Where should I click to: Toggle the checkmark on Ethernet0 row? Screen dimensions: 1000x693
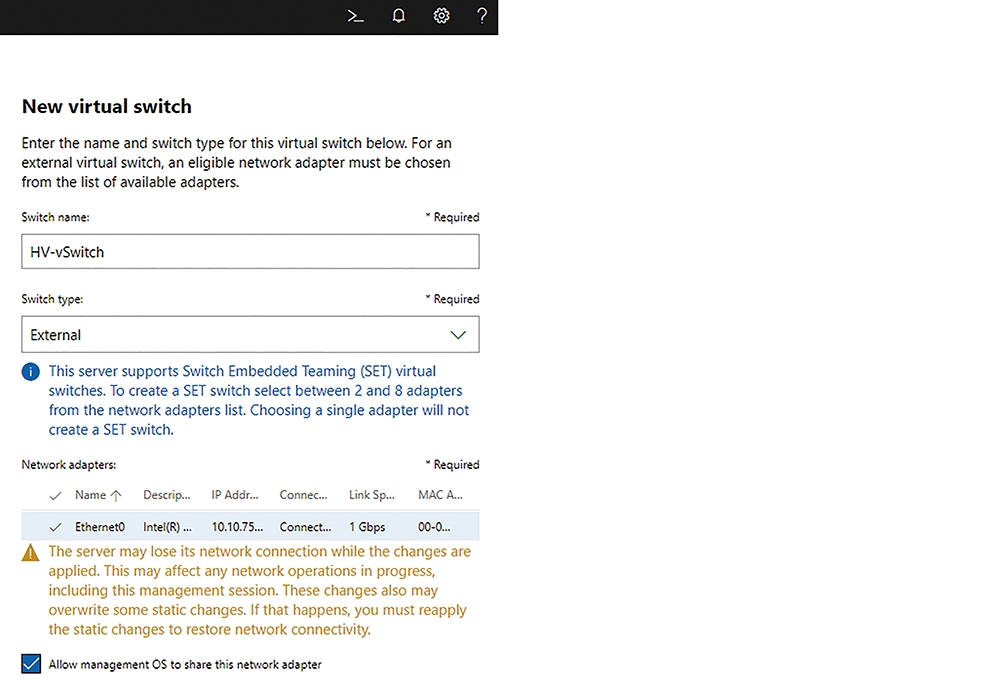point(55,527)
